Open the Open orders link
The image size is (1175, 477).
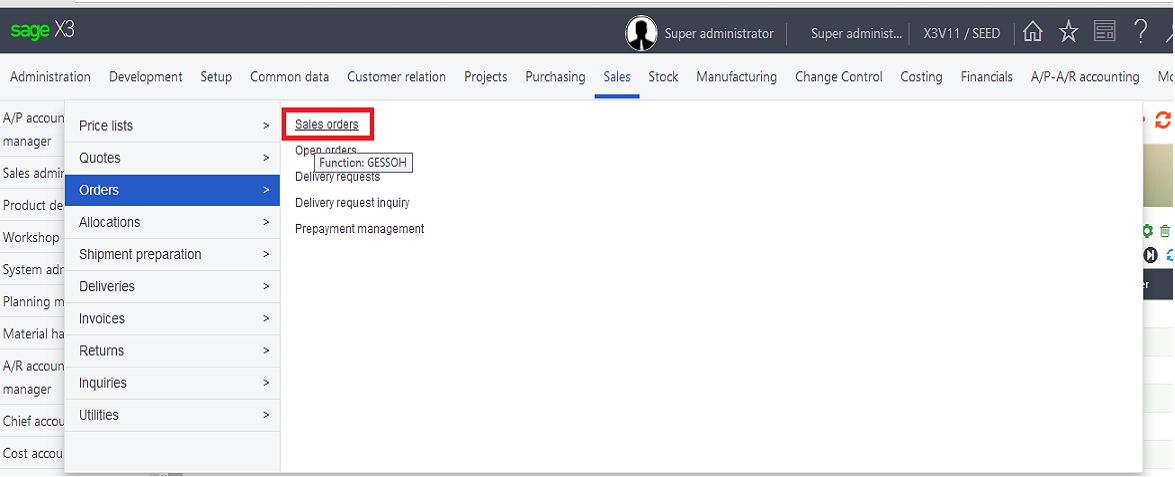326,151
